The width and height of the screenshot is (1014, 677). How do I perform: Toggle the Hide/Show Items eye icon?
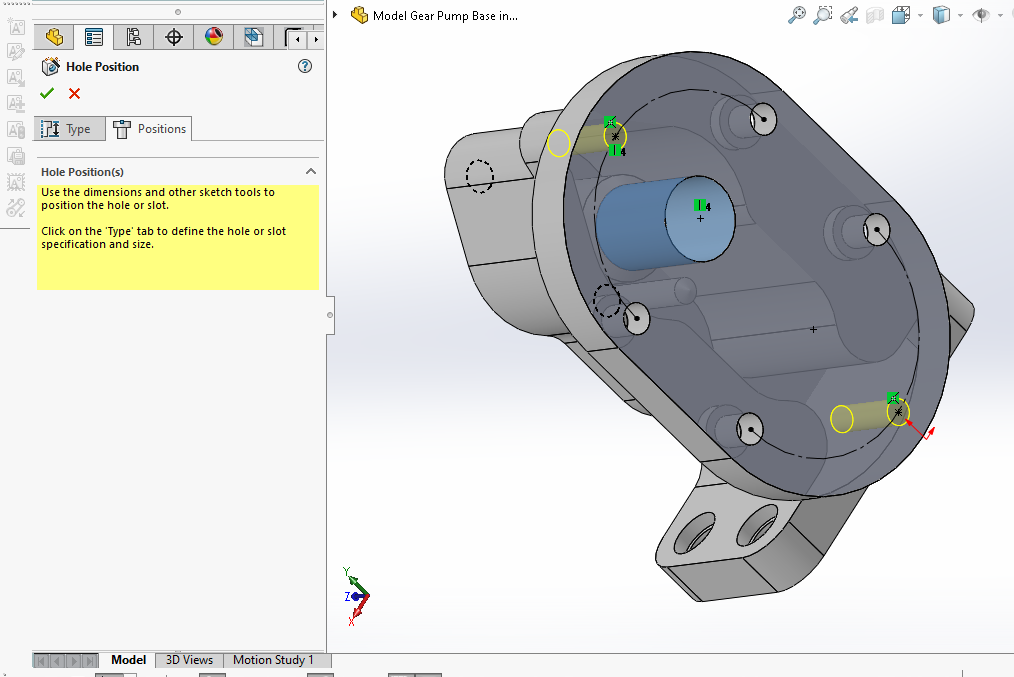981,15
